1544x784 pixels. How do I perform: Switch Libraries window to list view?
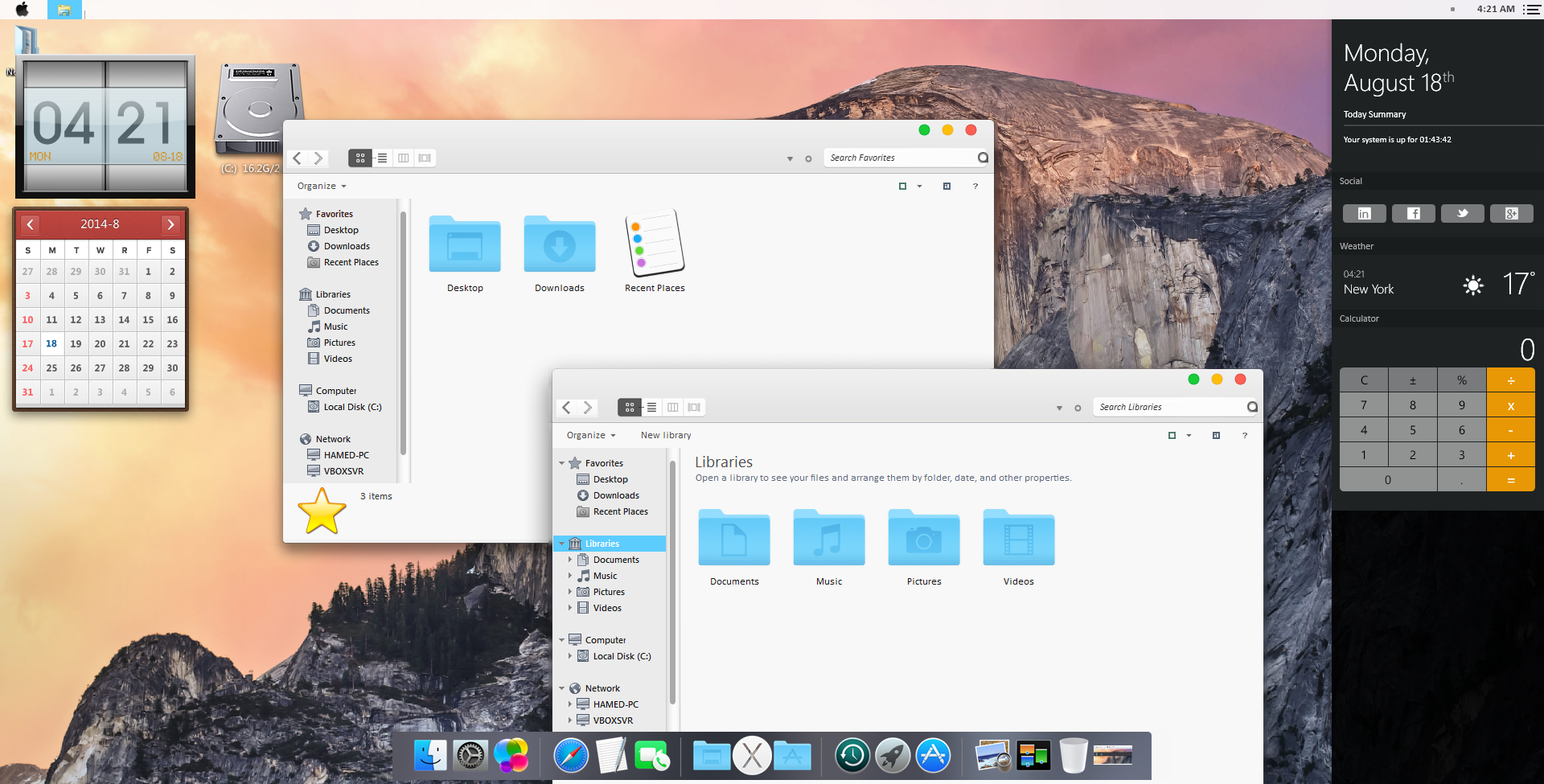tap(651, 408)
